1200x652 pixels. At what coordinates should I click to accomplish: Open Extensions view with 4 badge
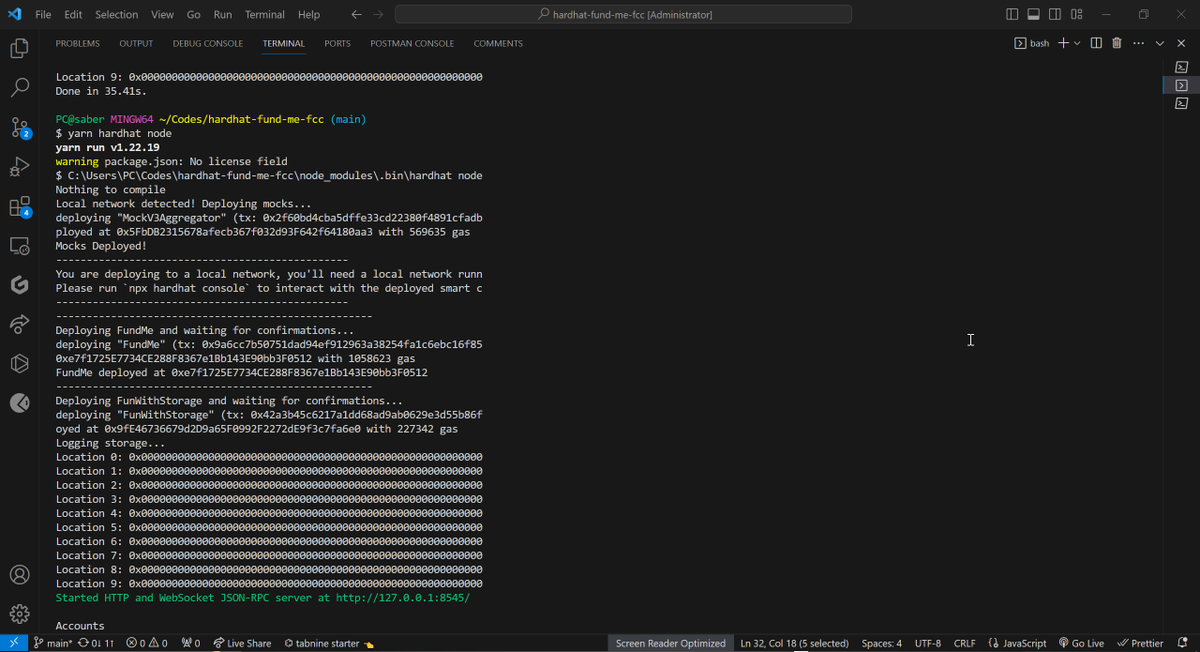pyautogui.click(x=20, y=206)
